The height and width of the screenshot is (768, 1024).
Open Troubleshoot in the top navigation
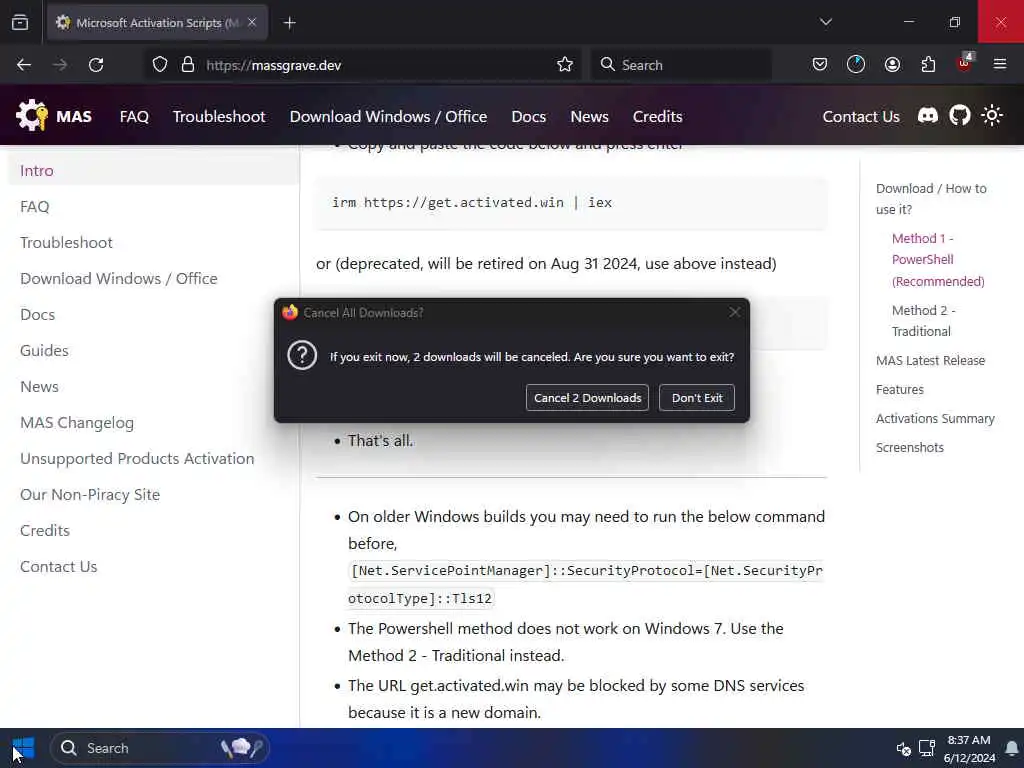coord(219,117)
